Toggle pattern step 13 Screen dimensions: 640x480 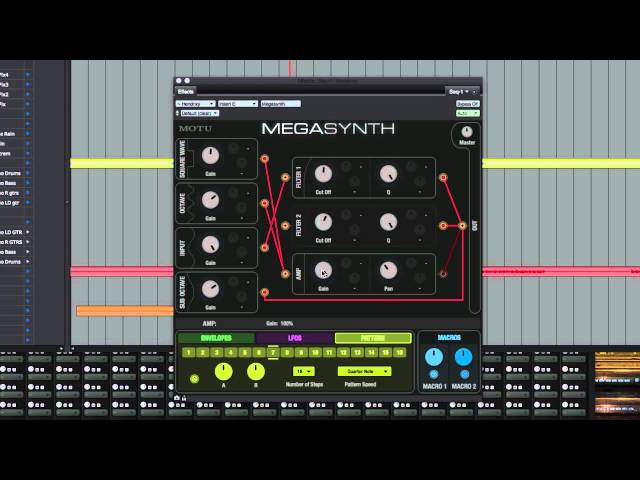(358, 352)
